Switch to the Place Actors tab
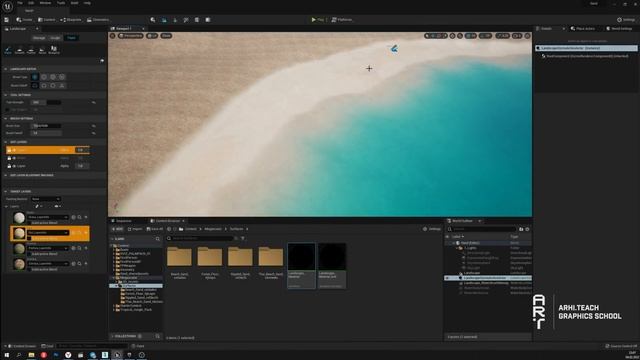Image resolution: width=640 pixels, height=360 pixels. click(x=583, y=29)
